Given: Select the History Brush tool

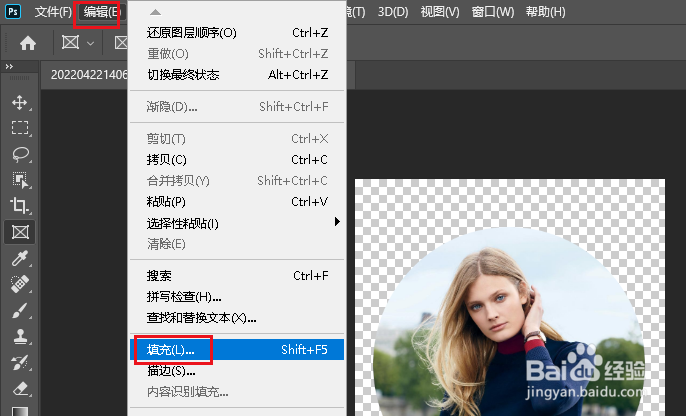Looking at the screenshot, I should [20, 363].
